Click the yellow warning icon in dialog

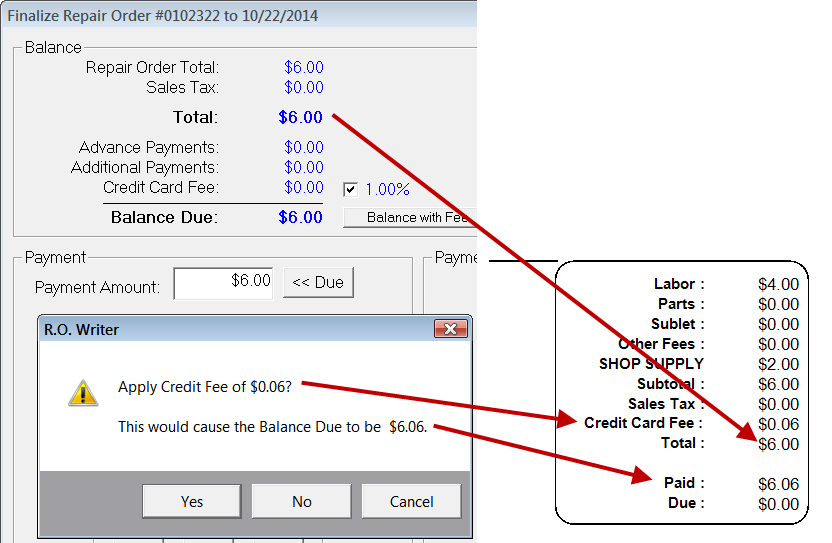83,392
